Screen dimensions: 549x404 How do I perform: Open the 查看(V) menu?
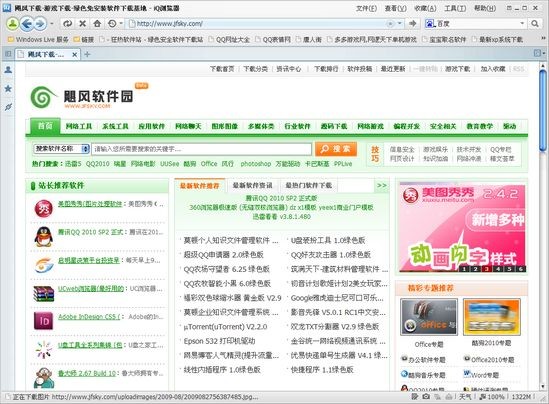(396, 8)
